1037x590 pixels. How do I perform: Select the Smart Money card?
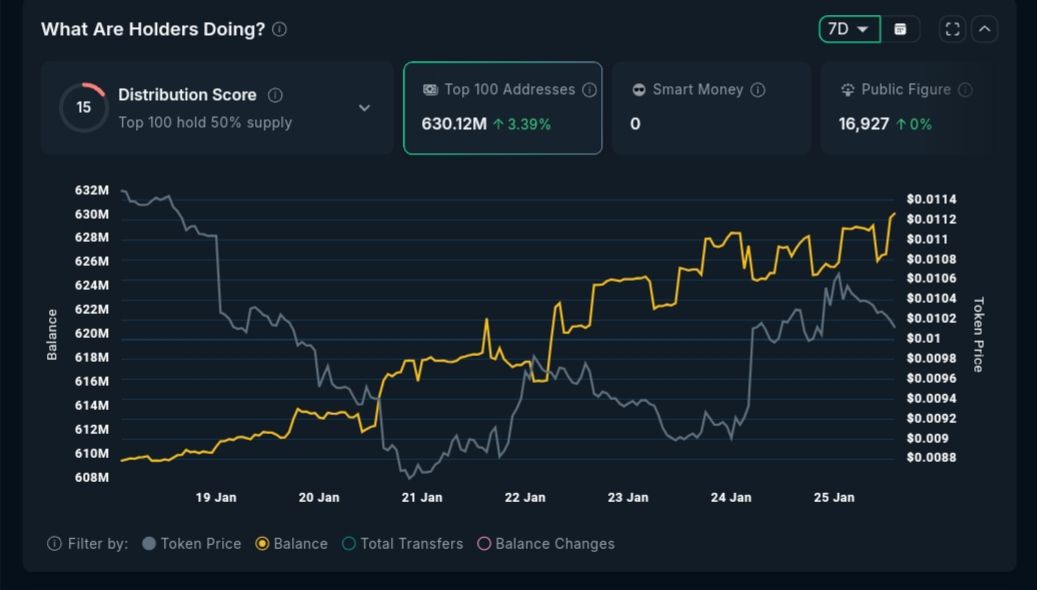711,108
